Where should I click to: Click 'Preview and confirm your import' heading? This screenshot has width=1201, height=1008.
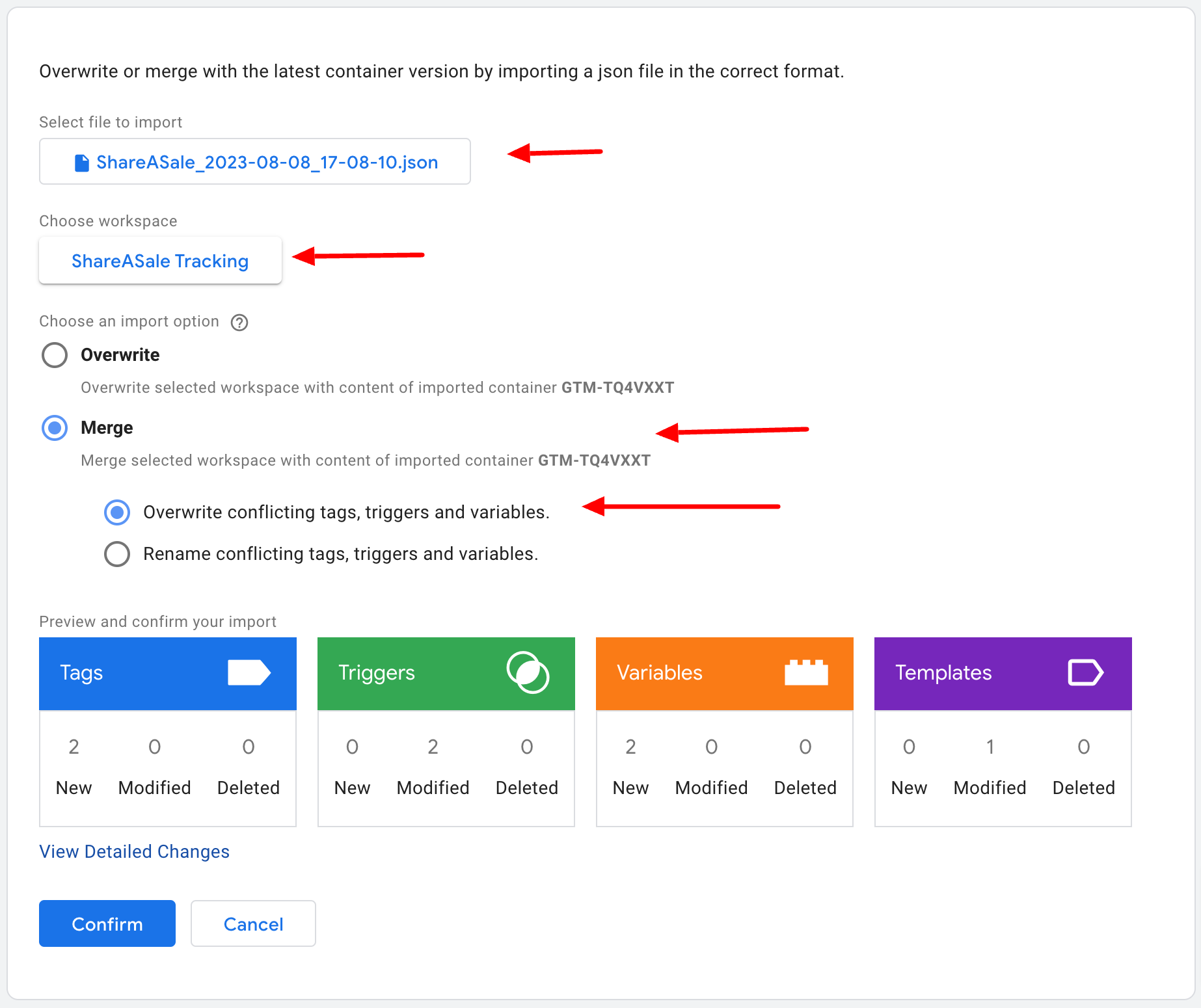pyautogui.click(x=158, y=622)
